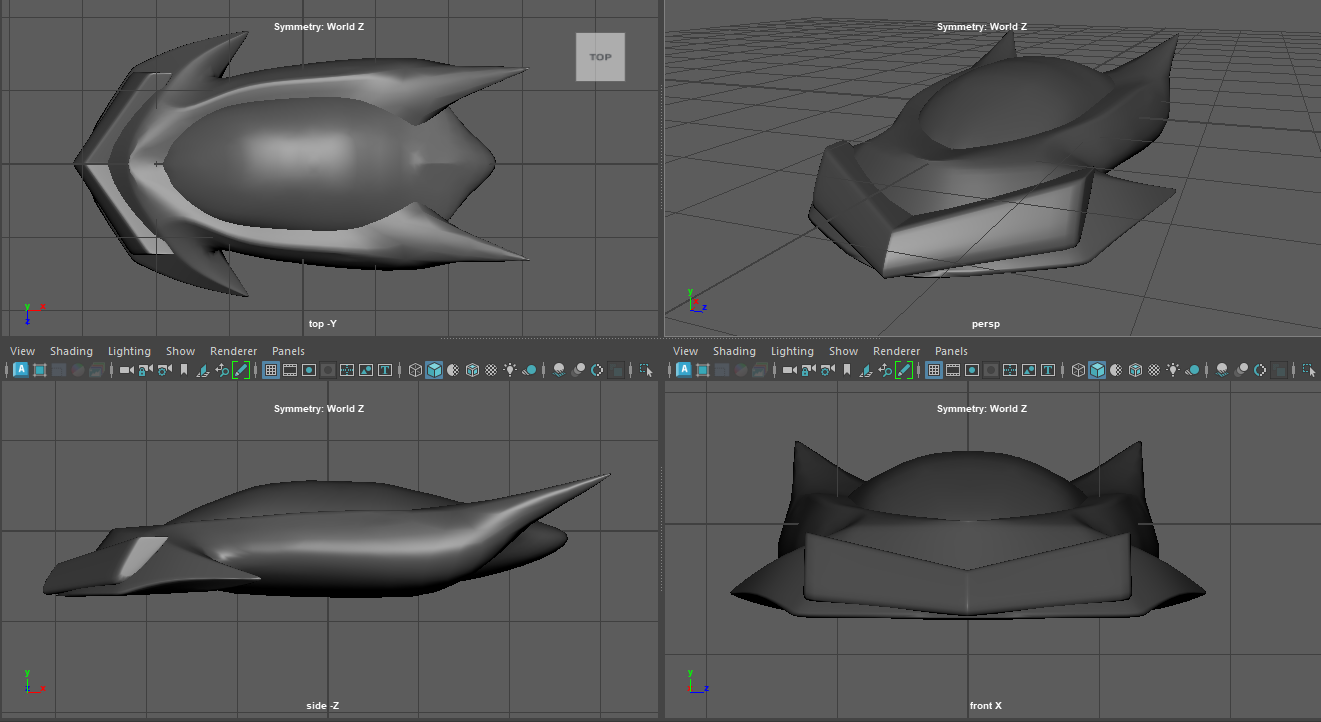
Task: Click Lock Camera icon in front view toolbar
Action: pyautogui.click(x=808, y=370)
